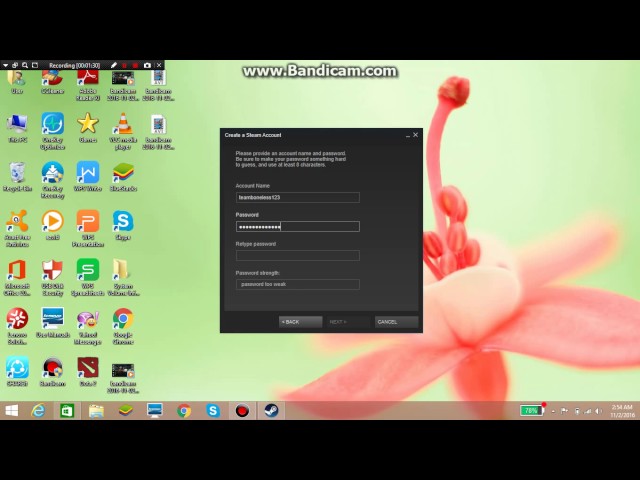The image size is (640, 480).
Task: Click the Retype password field
Action: click(298, 256)
